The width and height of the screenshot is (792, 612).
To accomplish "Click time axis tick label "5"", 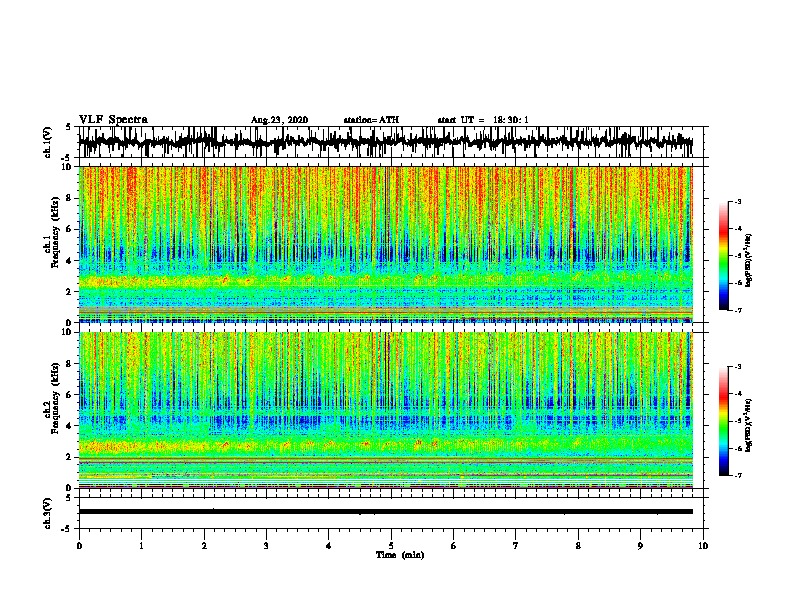I will tap(391, 546).
